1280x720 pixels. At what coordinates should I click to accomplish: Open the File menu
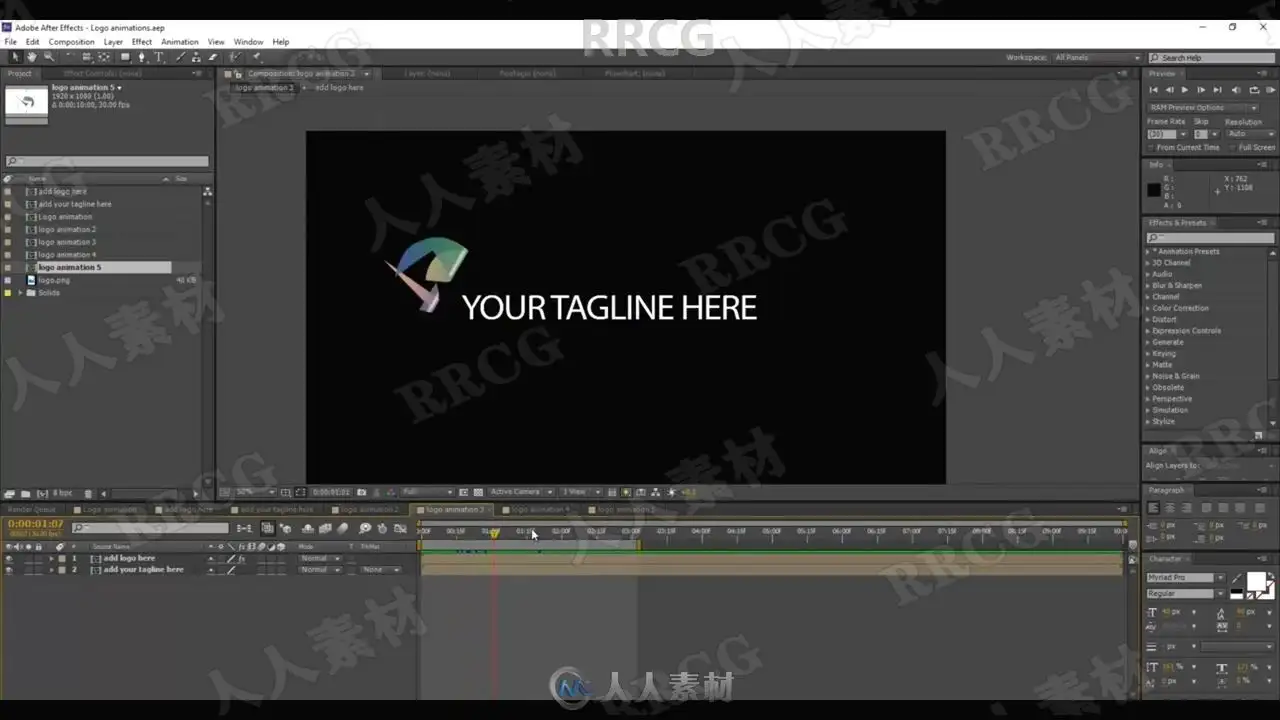pyautogui.click(x=10, y=42)
